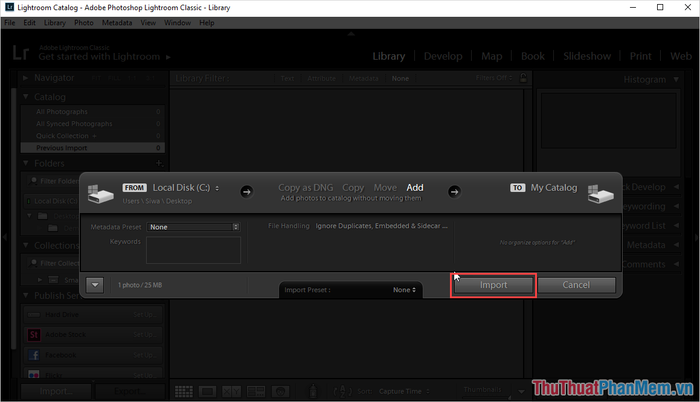This screenshot has height=402, width=700.
Task: Switch to compare XY view icon
Action: (231, 392)
